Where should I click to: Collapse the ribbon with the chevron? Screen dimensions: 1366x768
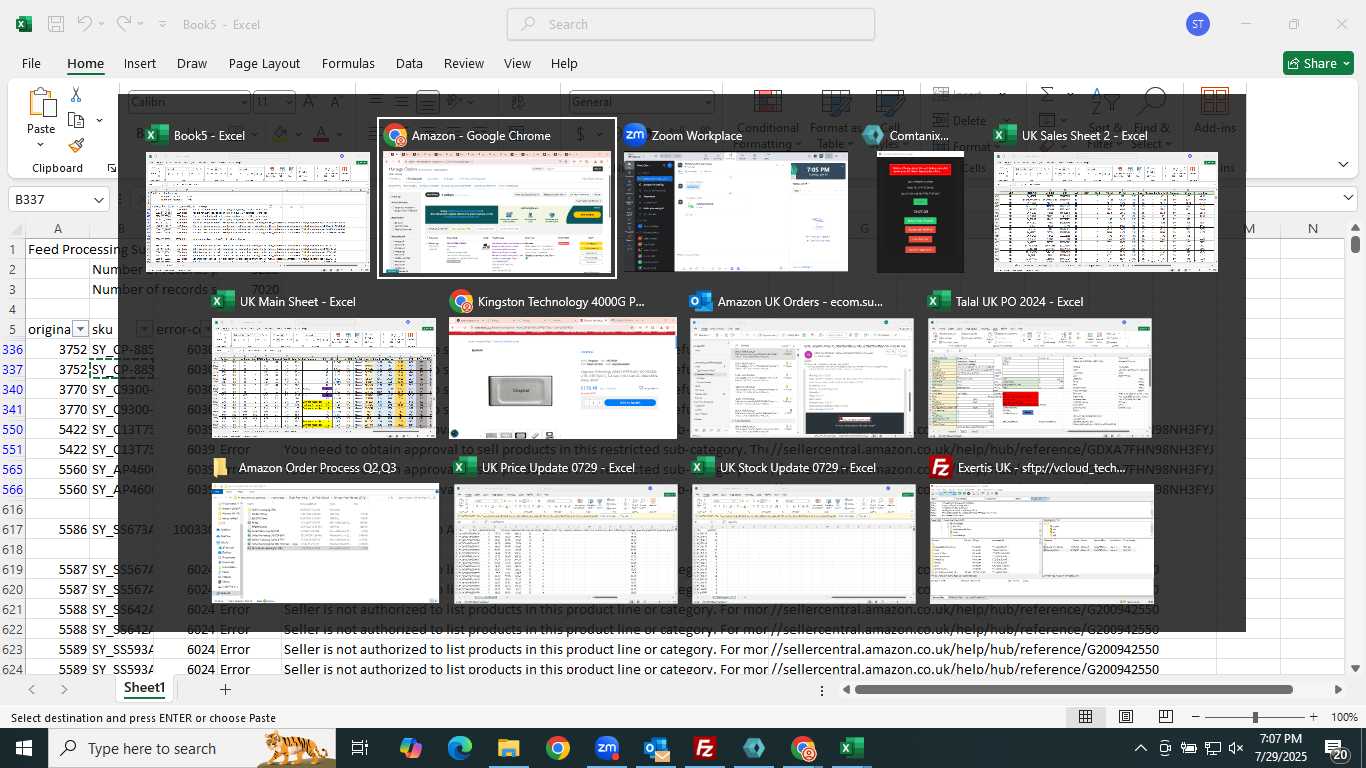click(x=1343, y=164)
